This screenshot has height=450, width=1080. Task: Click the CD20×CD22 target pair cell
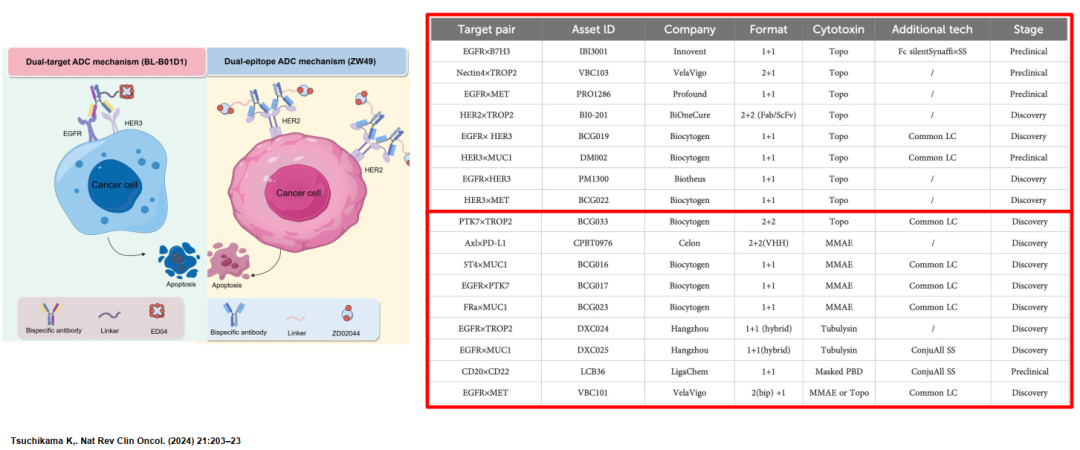486,371
